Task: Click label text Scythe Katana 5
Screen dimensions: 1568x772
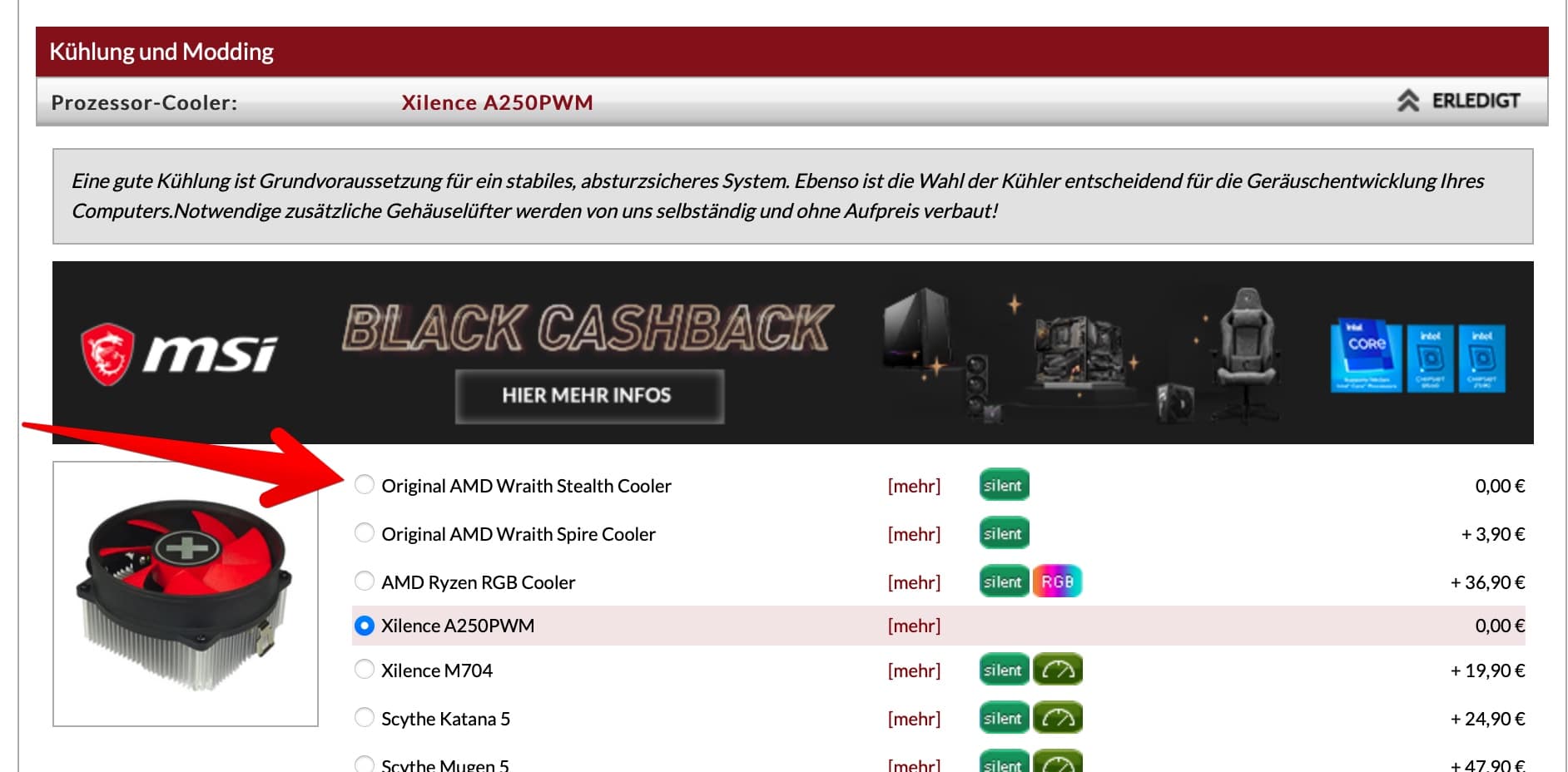Action: click(x=445, y=719)
